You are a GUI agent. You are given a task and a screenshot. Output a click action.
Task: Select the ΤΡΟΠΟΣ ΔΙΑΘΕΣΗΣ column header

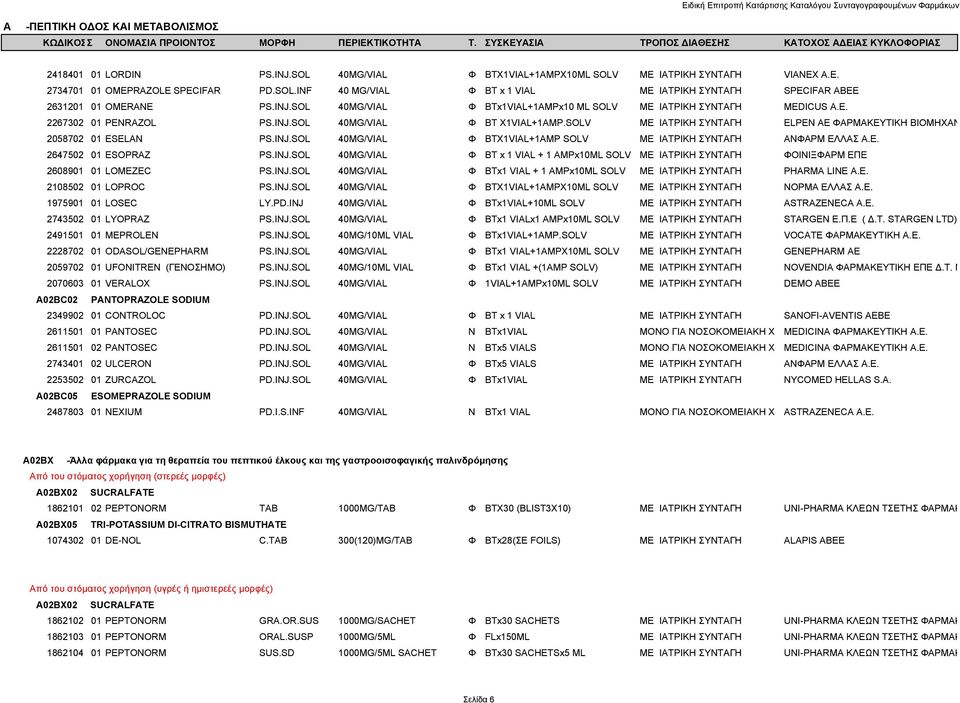(x=684, y=43)
